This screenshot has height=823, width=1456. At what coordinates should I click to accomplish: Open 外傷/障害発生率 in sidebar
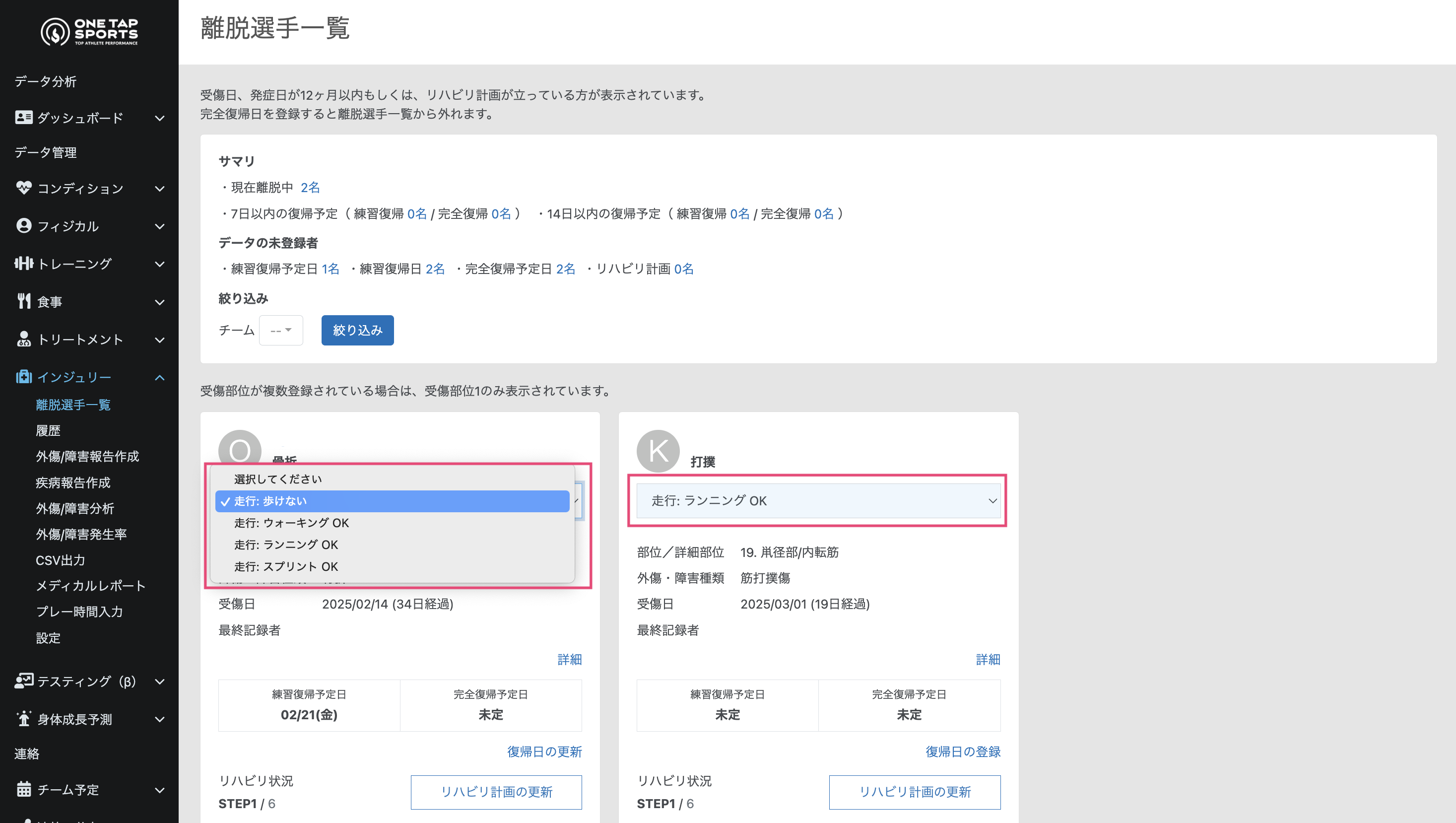(x=81, y=534)
